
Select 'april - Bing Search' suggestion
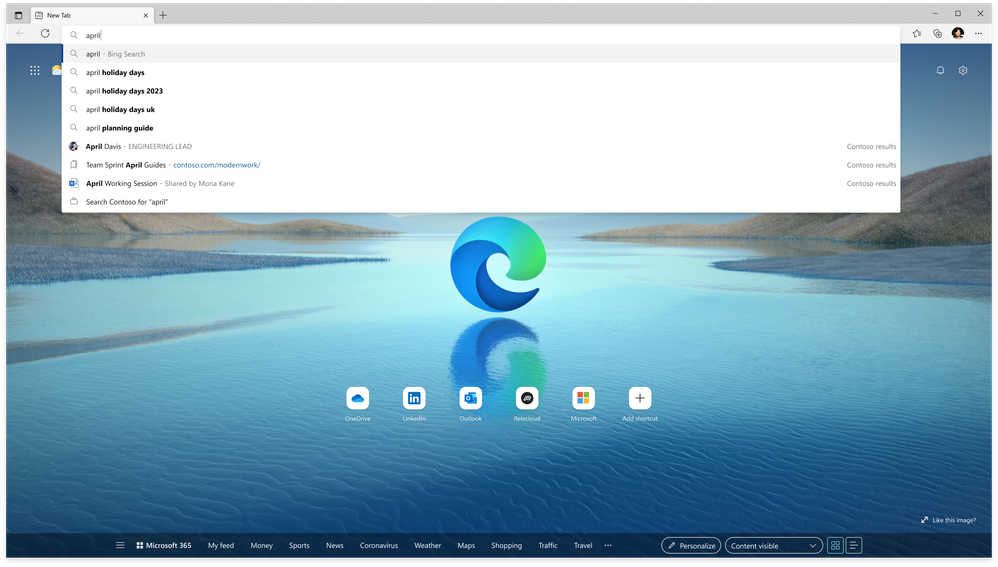pos(481,54)
